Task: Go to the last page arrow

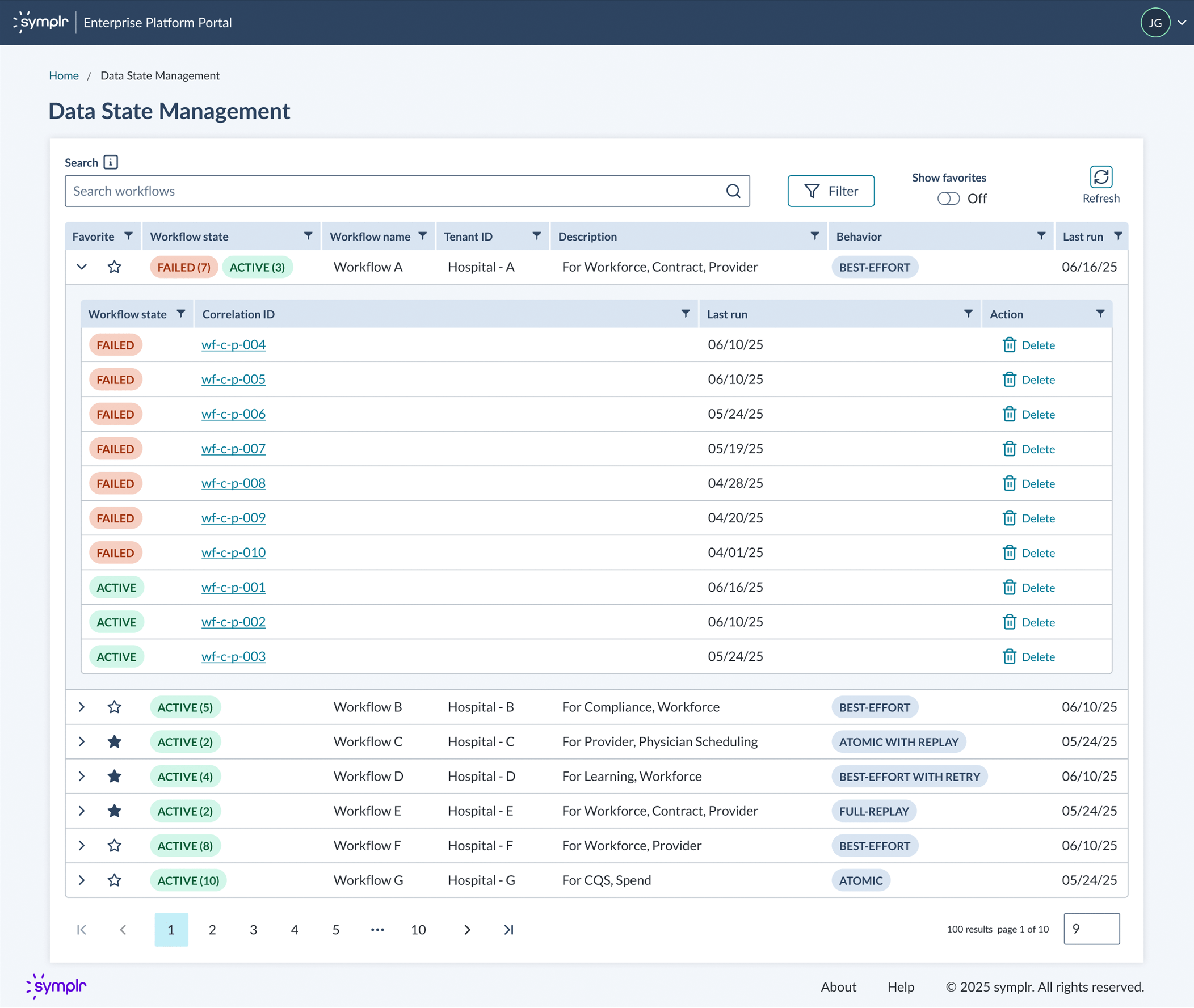Action: coord(508,930)
